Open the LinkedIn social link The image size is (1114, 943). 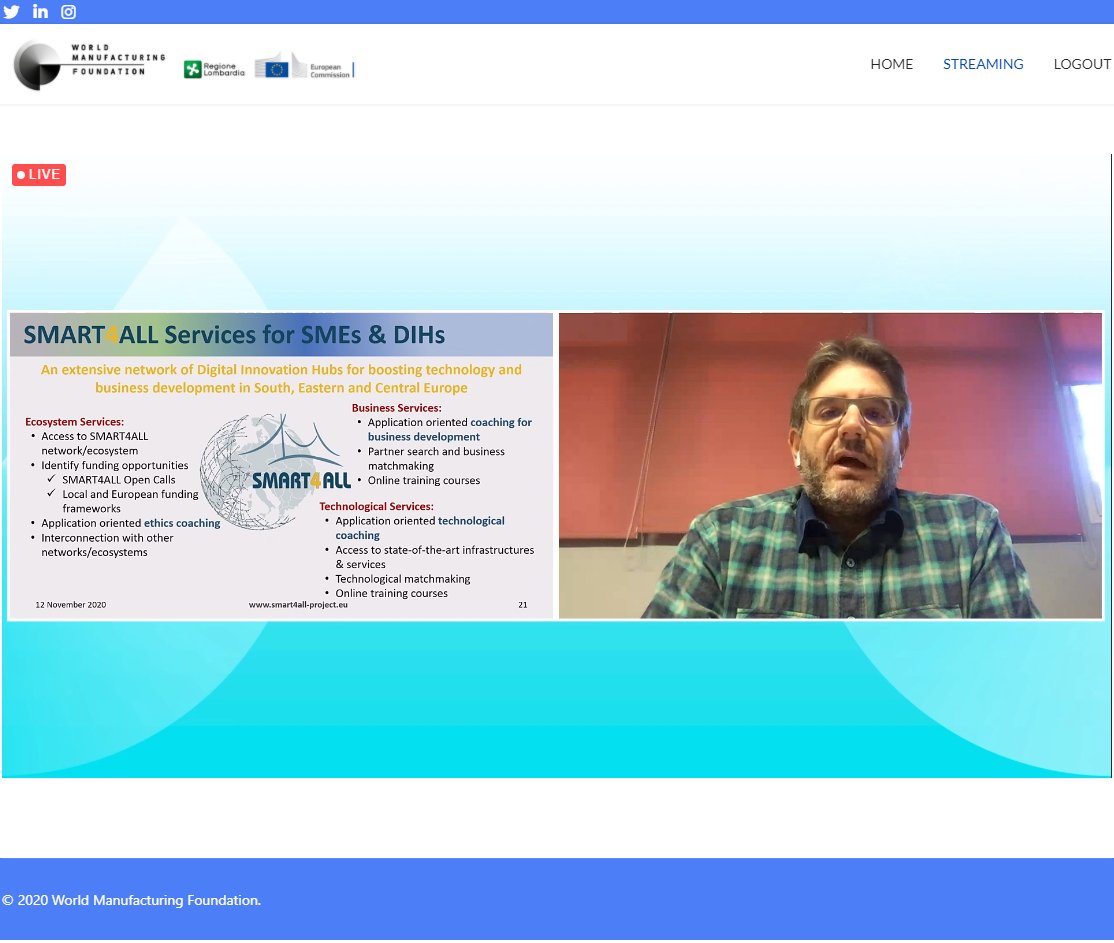[x=40, y=11]
